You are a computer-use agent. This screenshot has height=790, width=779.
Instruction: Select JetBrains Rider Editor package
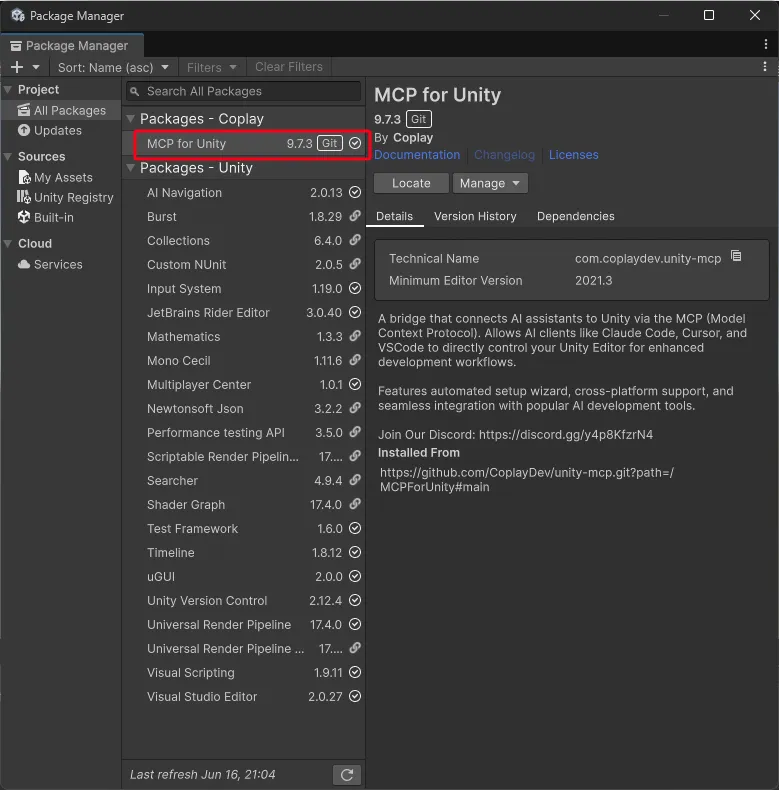[244, 313]
